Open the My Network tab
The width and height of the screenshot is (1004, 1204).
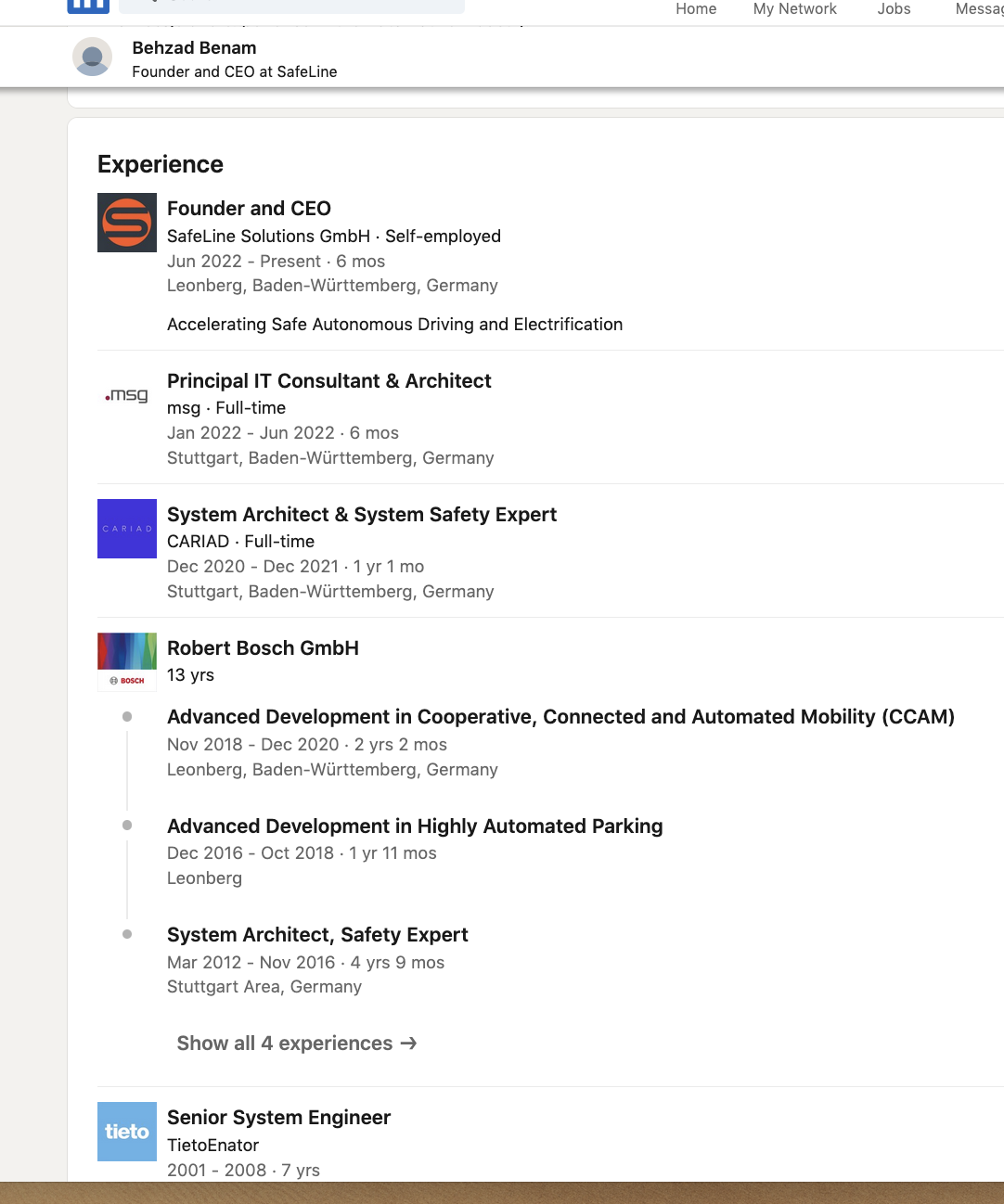click(x=794, y=9)
